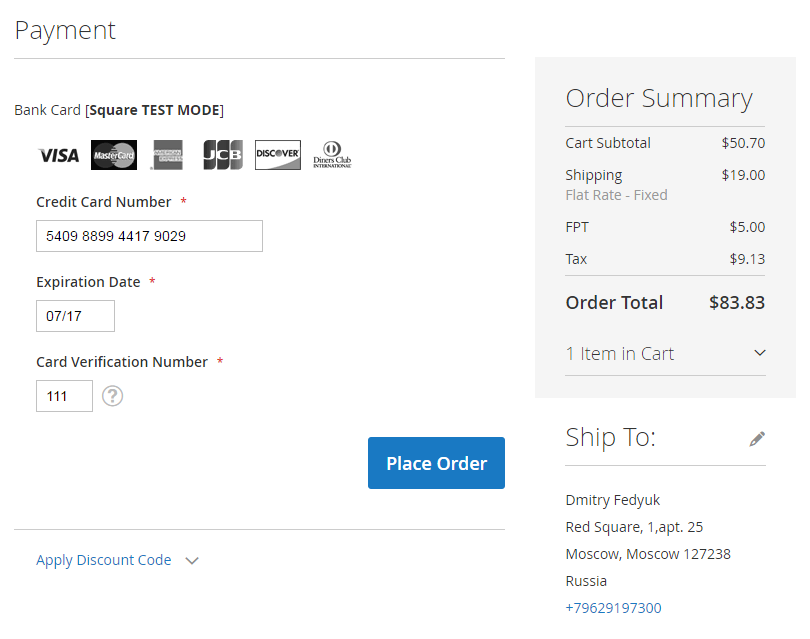The width and height of the screenshot is (810, 639).
Task: Click the Diners Club logo
Action: click(332, 155)
